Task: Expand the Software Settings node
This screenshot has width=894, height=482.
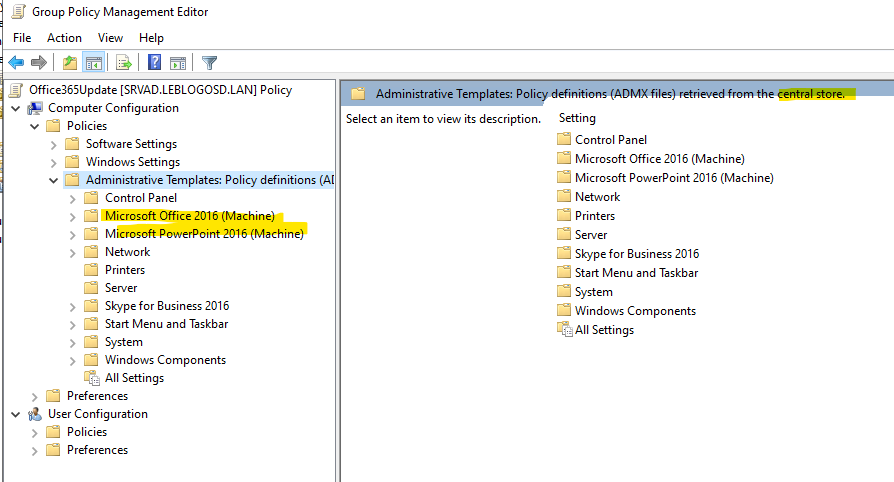Action: click(x=54, y=145)
